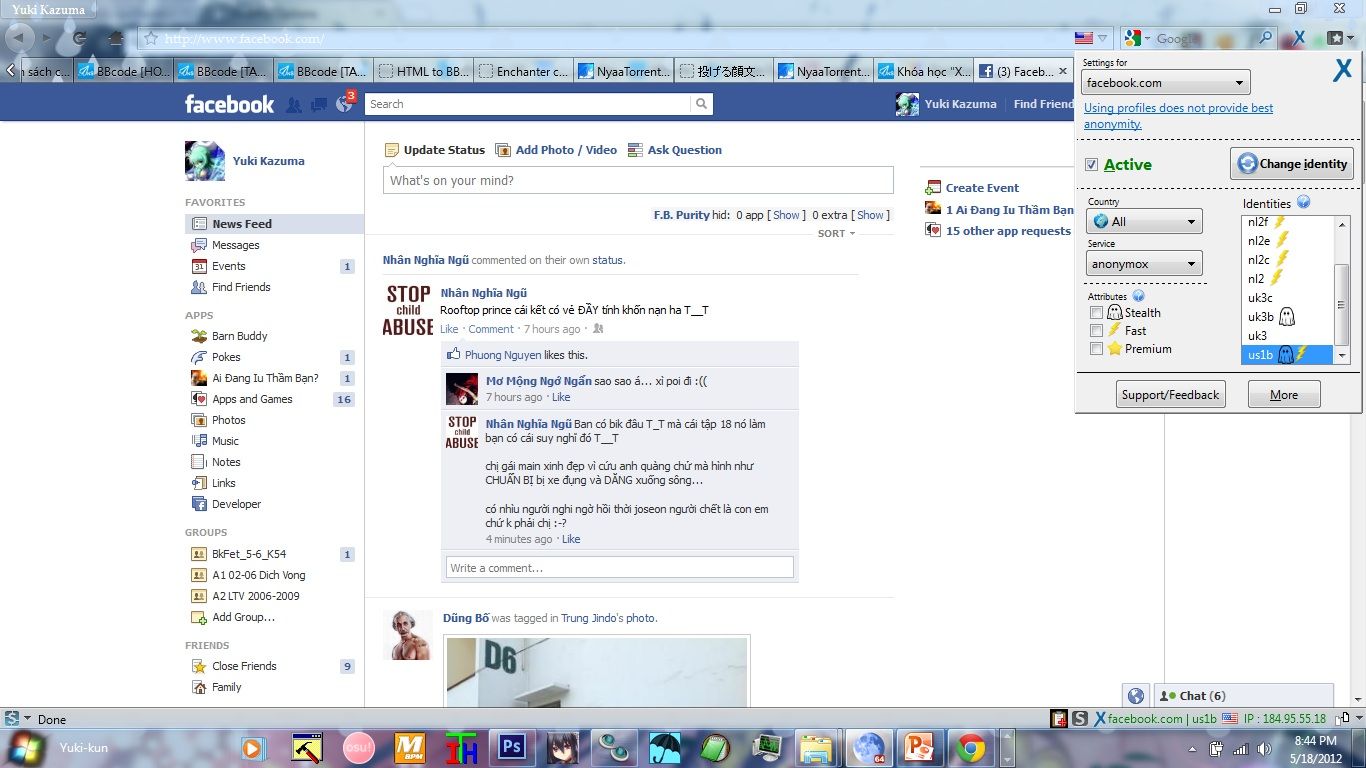Click the search magnifier button

702,104
